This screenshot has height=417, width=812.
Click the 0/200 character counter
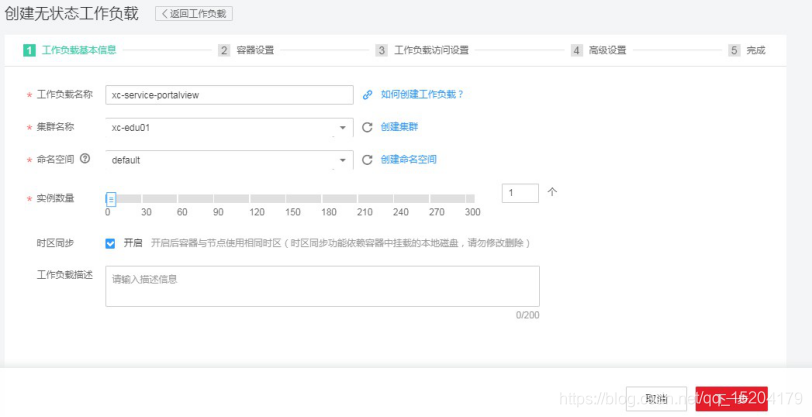coord(527,315)
